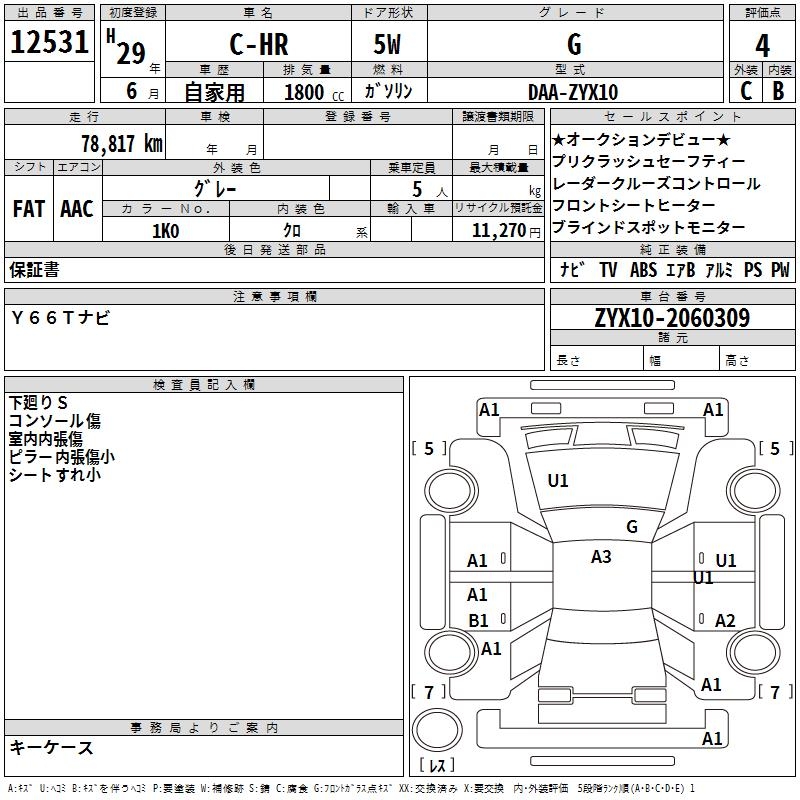Click the color number 1K0

click(165, 230)
